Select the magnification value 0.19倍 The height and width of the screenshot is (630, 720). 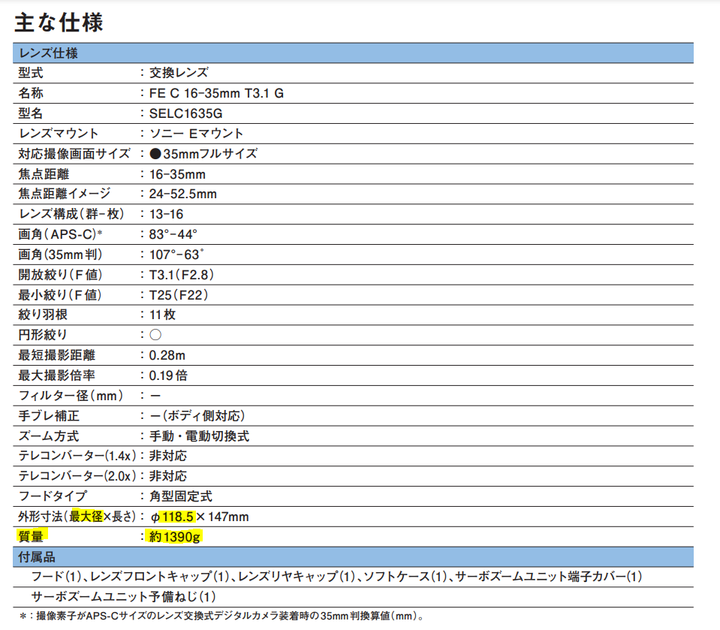(x=168, y=376)
